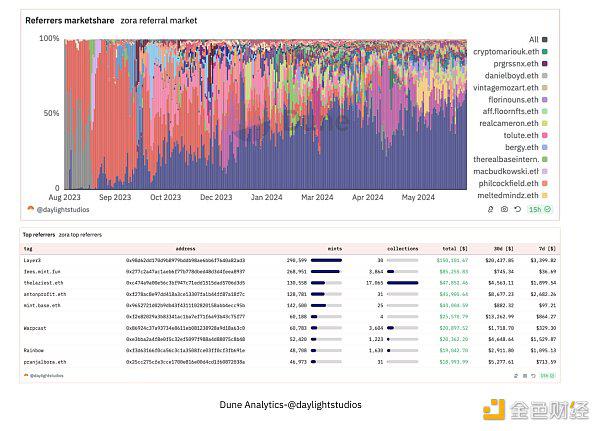This screenshot has width=600, height=431.
Task: Click the $20,437.85 30d value
Action: coord(500,260)
